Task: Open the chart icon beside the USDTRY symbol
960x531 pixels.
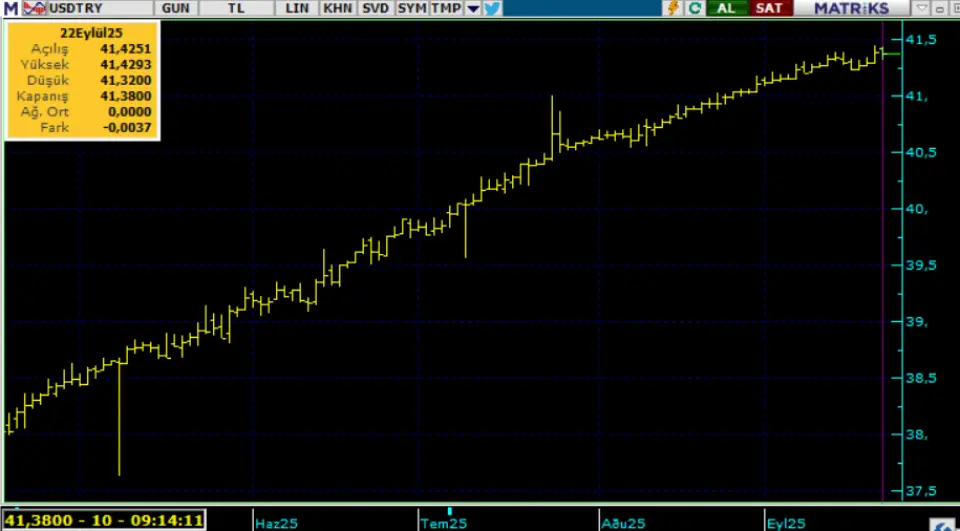Action: click(x=36, y=9)
